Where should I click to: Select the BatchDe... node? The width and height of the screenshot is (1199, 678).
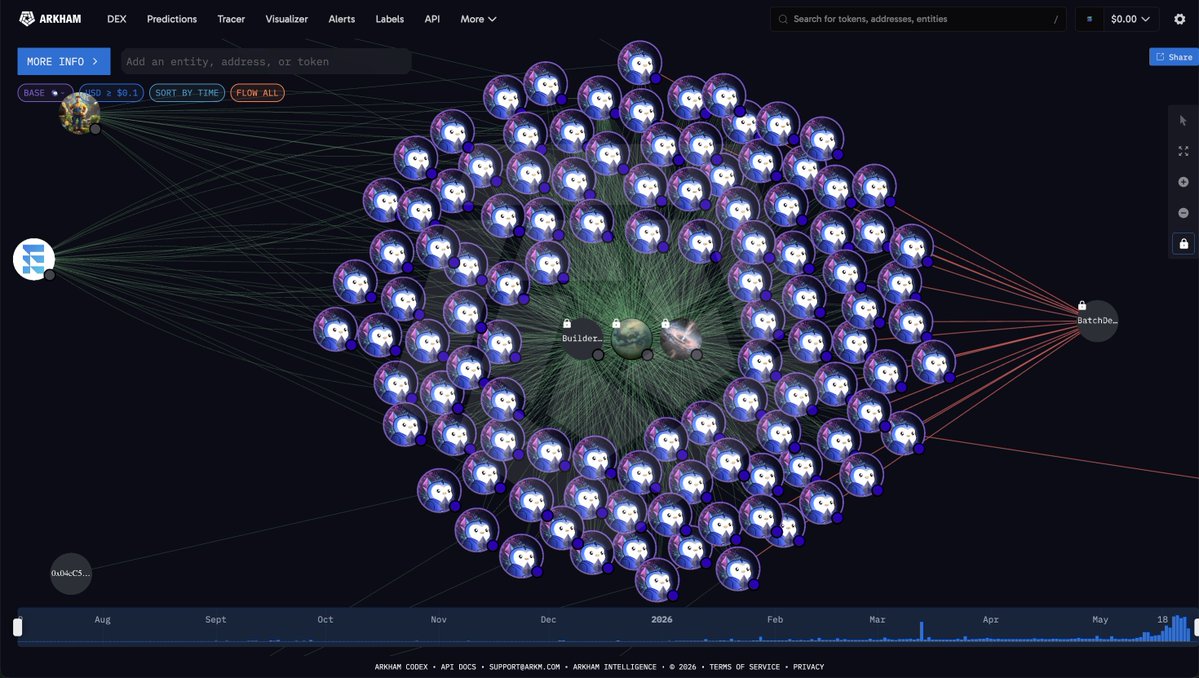pos(1097,321)
